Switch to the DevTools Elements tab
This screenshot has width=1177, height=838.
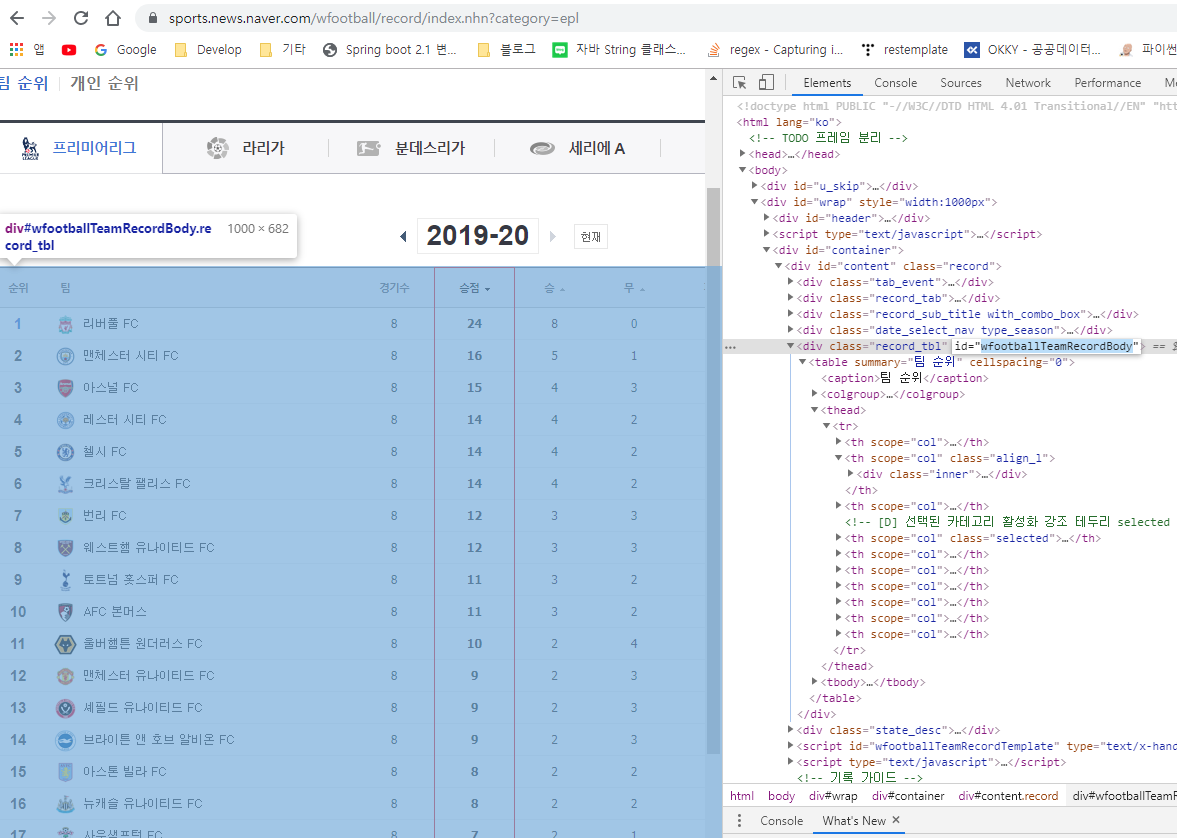827,83
